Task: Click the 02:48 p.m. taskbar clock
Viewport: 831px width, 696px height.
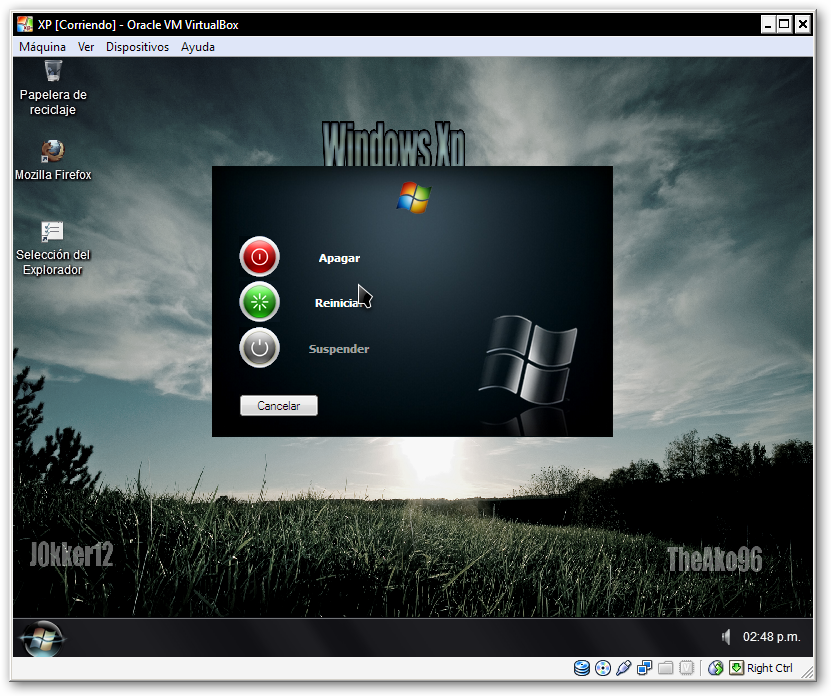Action: [771, 637]
